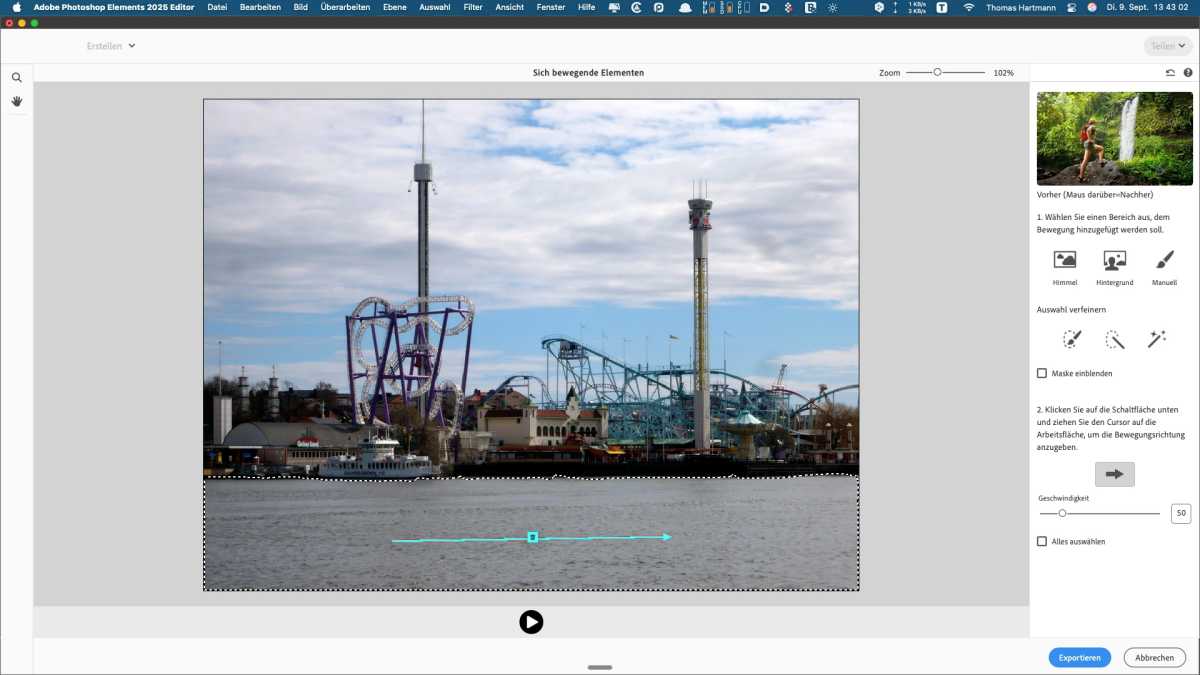Play the moving elements animation
This screenshot has height=675, width=1200.
531,622
